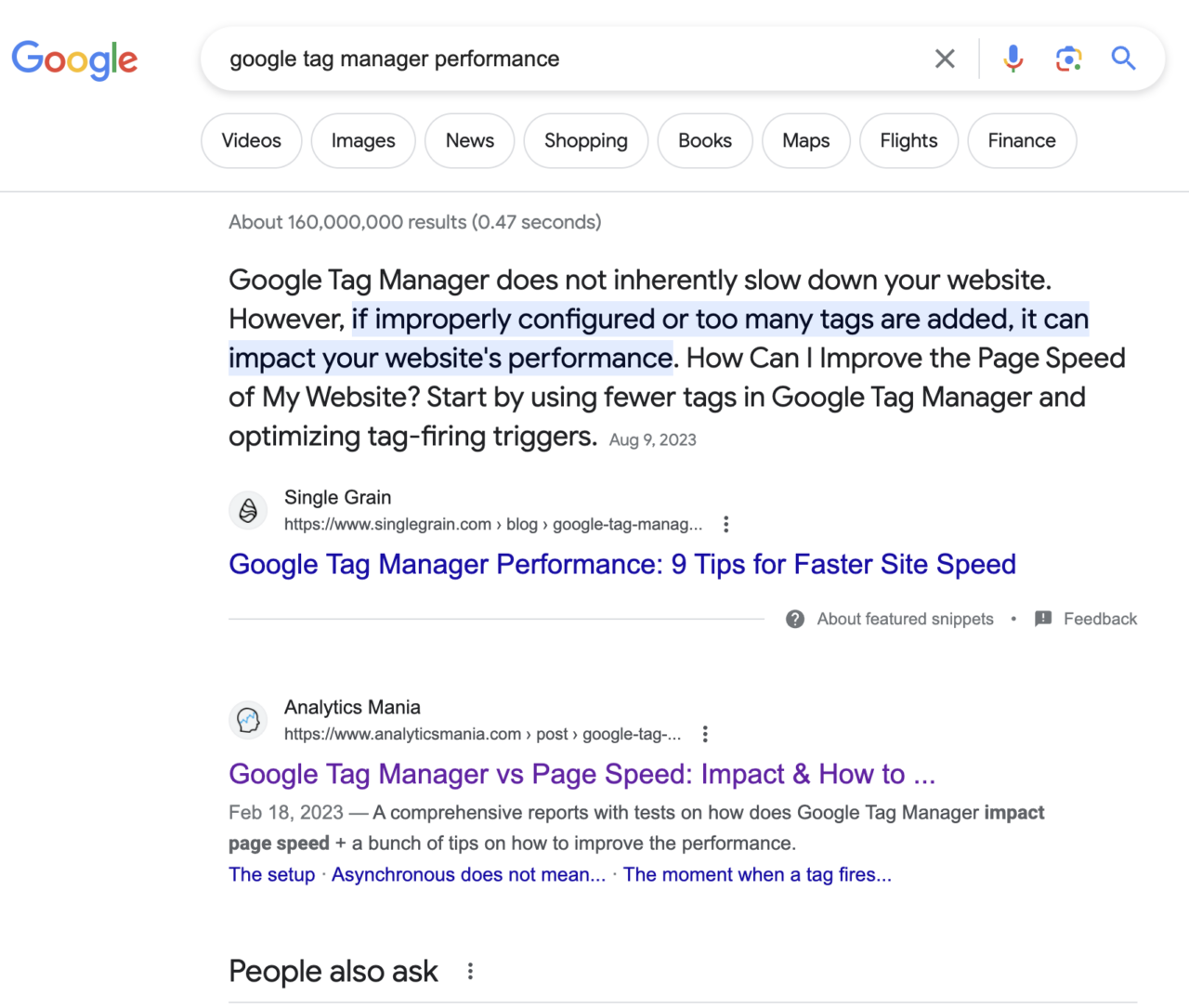Open three-dot menu beside Analytics Mania URL
This screenshot has height=1008, width=1189.
click(x=705, y=734)
